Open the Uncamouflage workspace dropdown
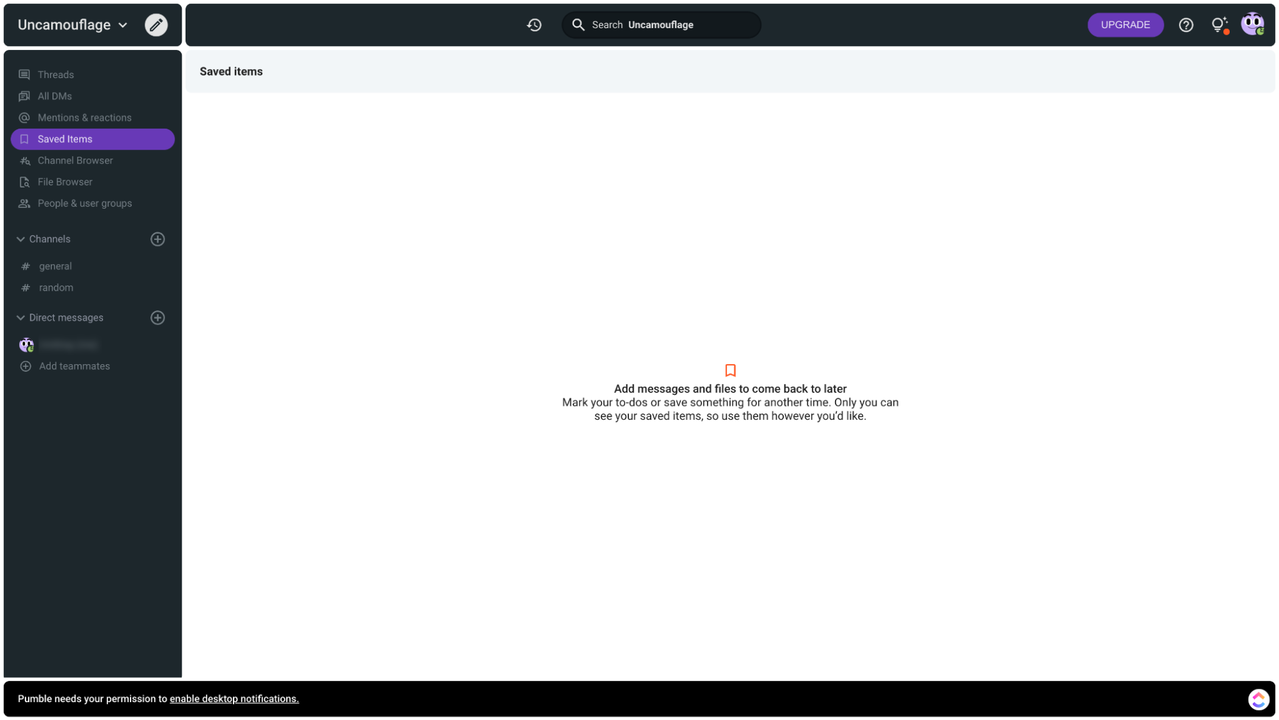The image size is (1279, 720). (73, 25)
